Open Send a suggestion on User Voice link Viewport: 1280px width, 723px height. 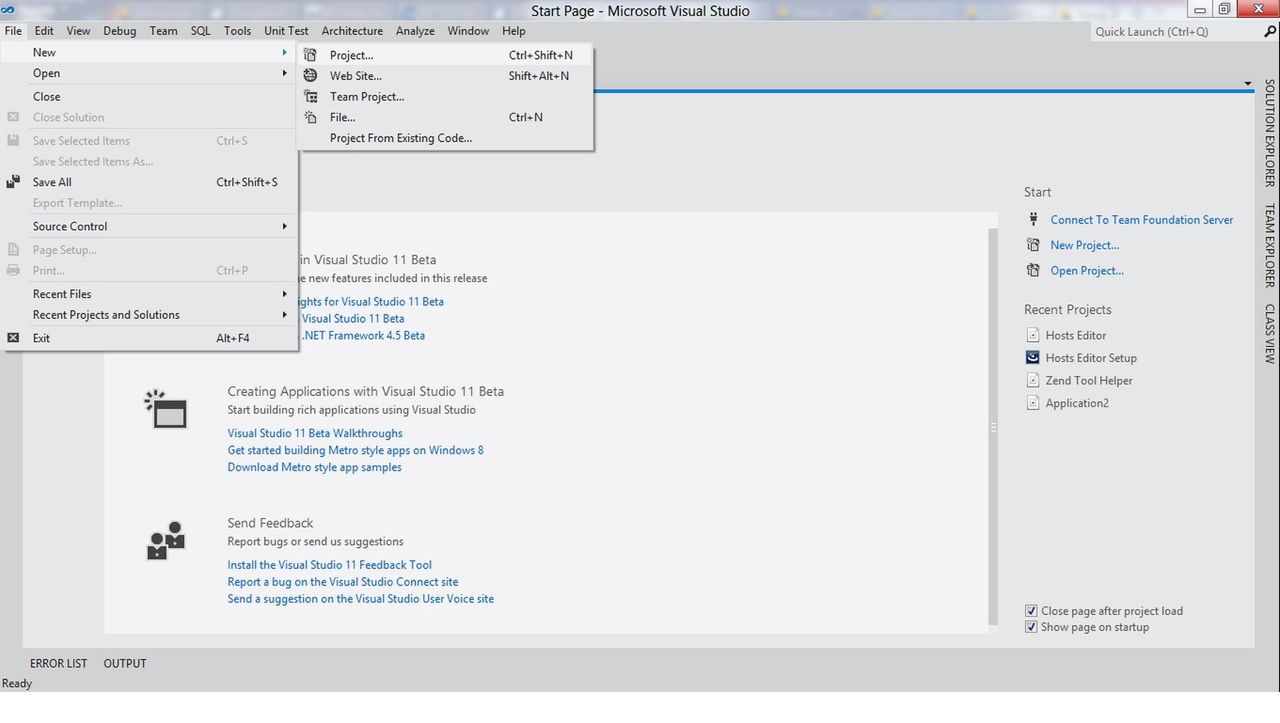[360, 599]
